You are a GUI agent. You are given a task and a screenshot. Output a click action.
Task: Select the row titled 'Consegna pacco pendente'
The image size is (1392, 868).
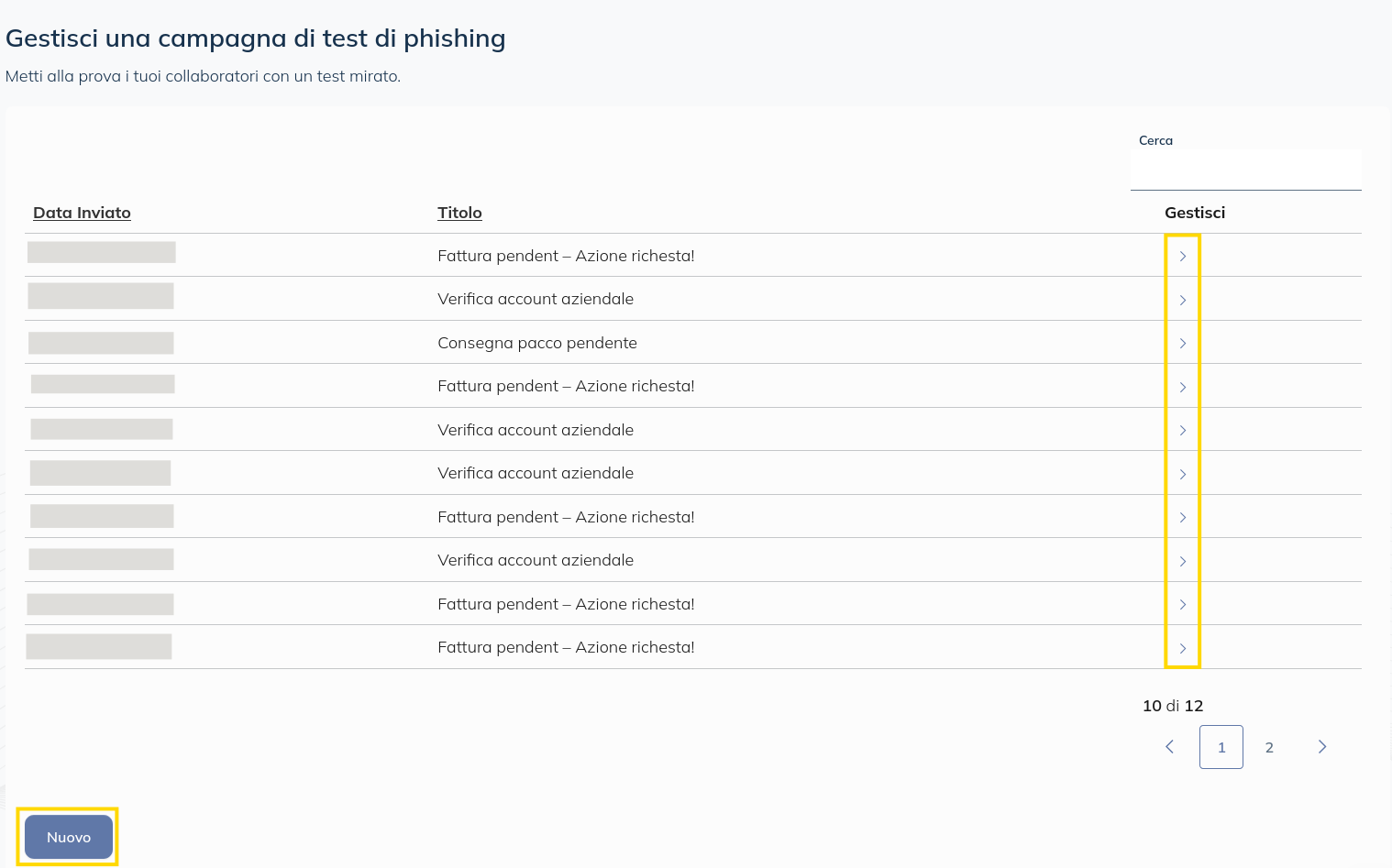point(537,343)
